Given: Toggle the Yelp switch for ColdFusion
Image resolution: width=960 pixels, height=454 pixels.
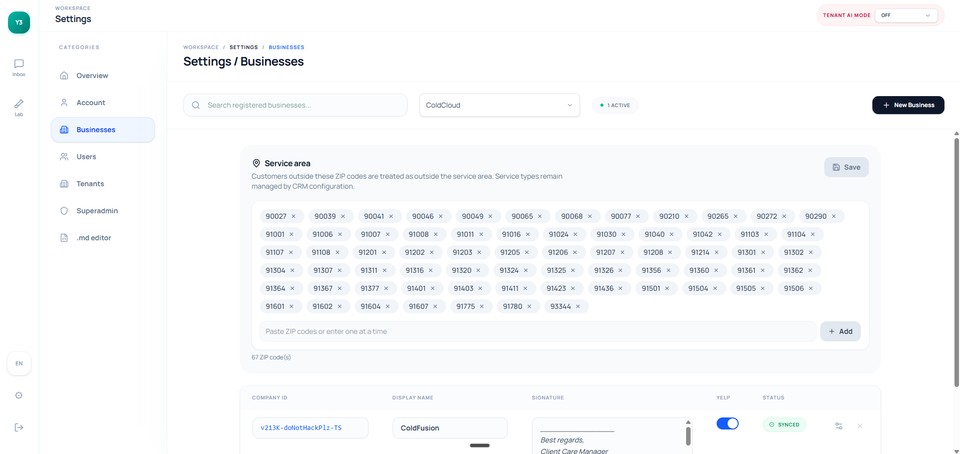Looking at the screenshot, I should click(727, 423).
